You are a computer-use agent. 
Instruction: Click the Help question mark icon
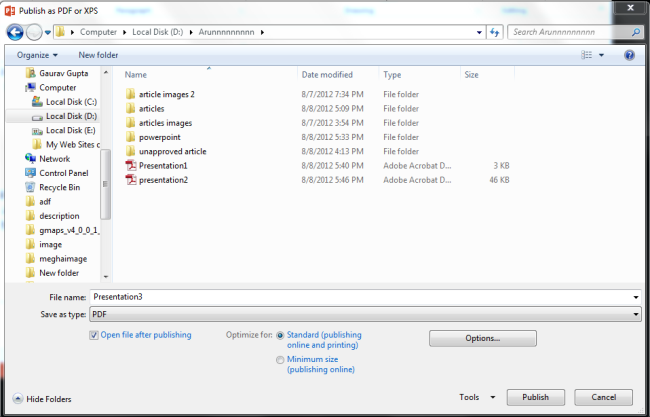[629, 55]
